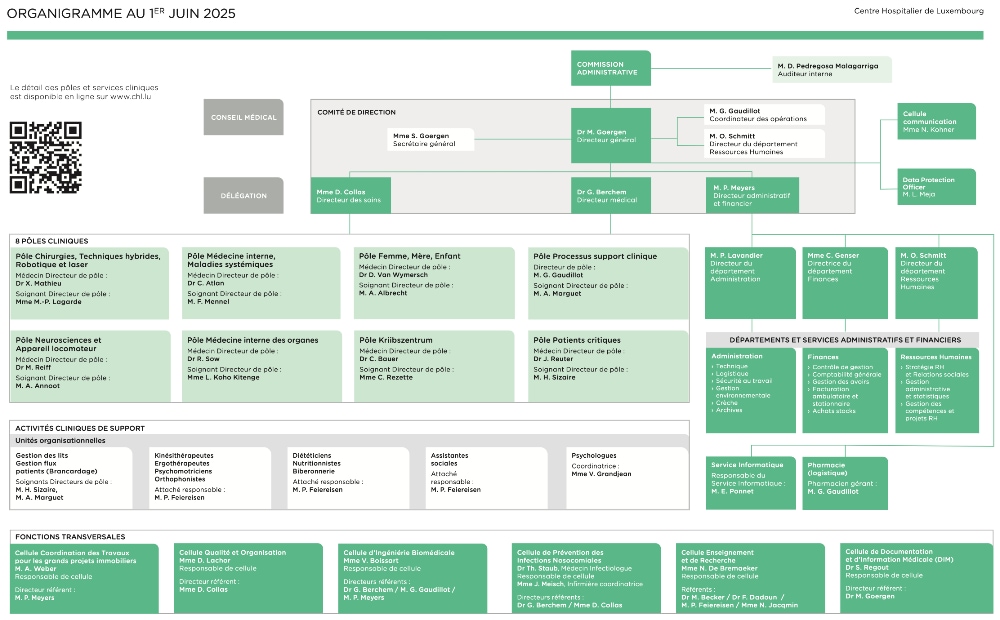Select Dr G. Berchem Directeur médical

pyautogui.click(x=610, y=195)
